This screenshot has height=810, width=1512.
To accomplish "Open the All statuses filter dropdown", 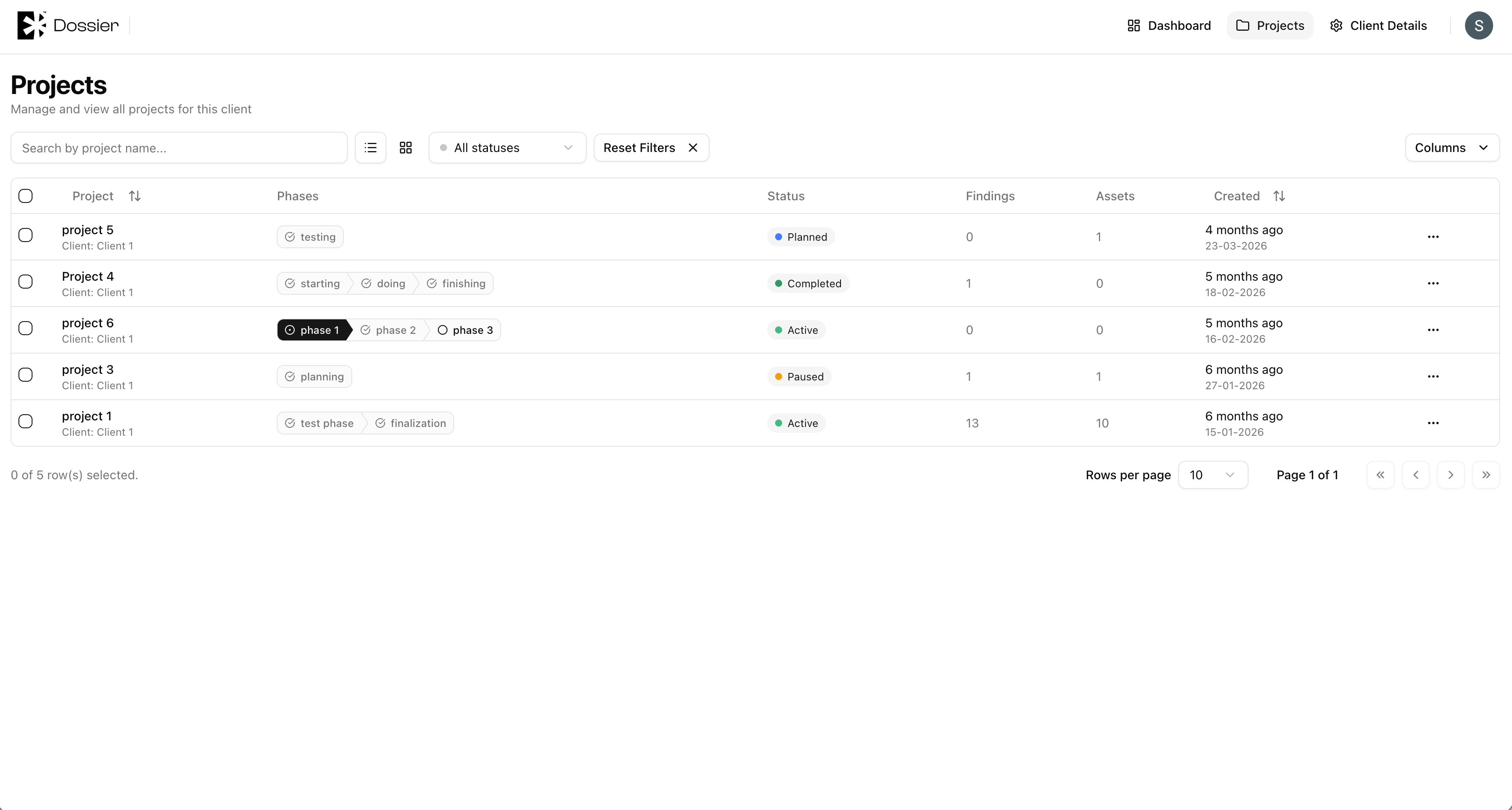I will pyautogui.click(x=507, y=148).
